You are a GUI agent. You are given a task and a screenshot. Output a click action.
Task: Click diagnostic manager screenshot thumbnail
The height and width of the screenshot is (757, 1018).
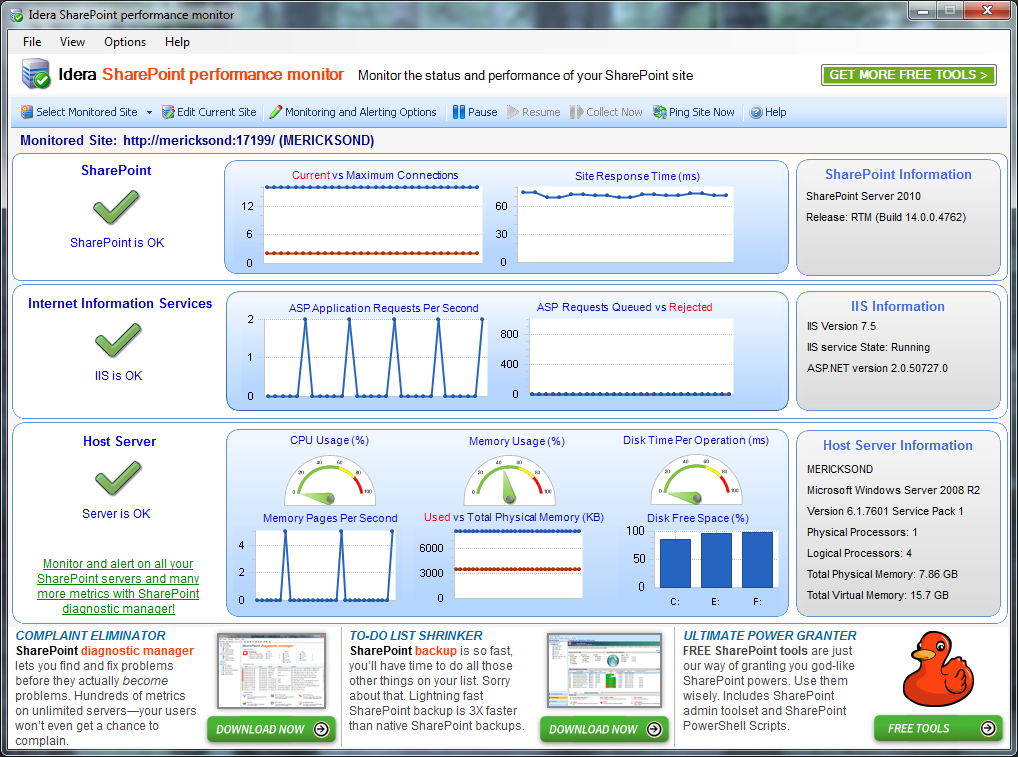(272, 671)
